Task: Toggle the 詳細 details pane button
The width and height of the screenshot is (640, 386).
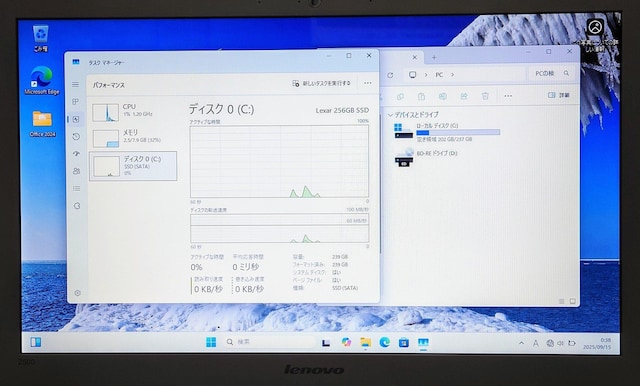Action: coord(558,95)
